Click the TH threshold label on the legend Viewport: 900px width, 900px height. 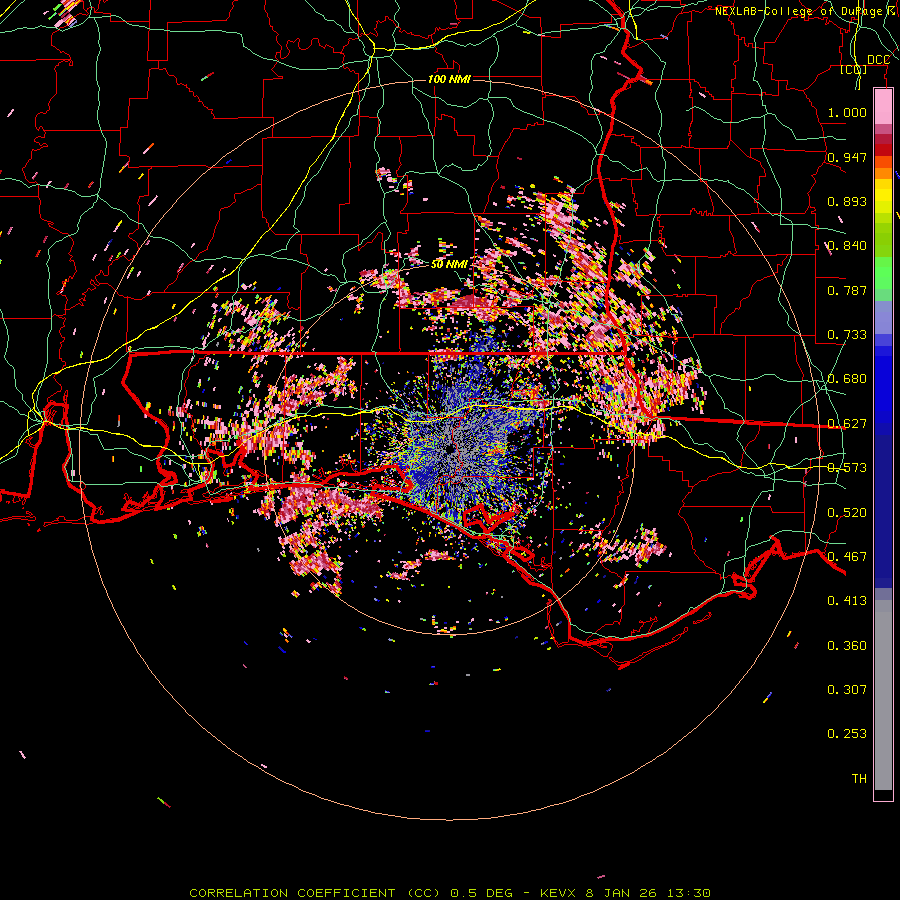[x=859, y=779]
